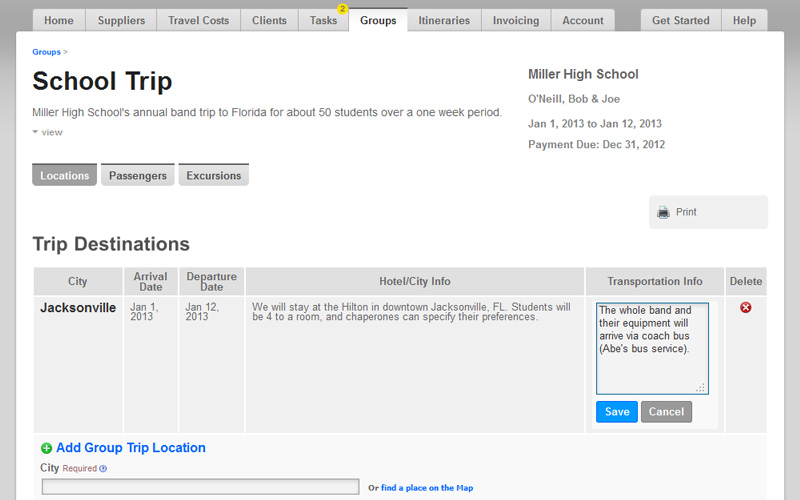Click the red delete icon for Jacksonville
This screenshot has width=800, height=500.
click(745, 307)
